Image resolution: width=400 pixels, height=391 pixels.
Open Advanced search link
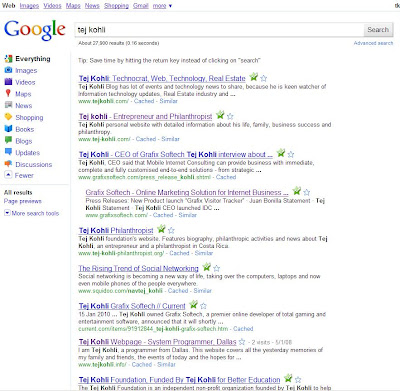373,43
